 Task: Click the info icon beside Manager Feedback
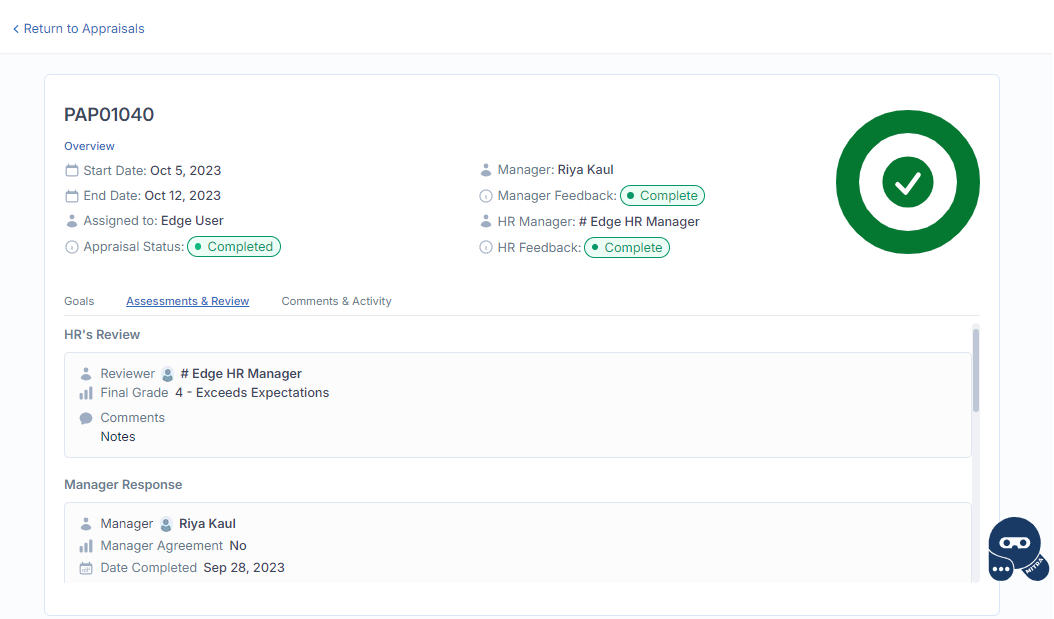486,196
